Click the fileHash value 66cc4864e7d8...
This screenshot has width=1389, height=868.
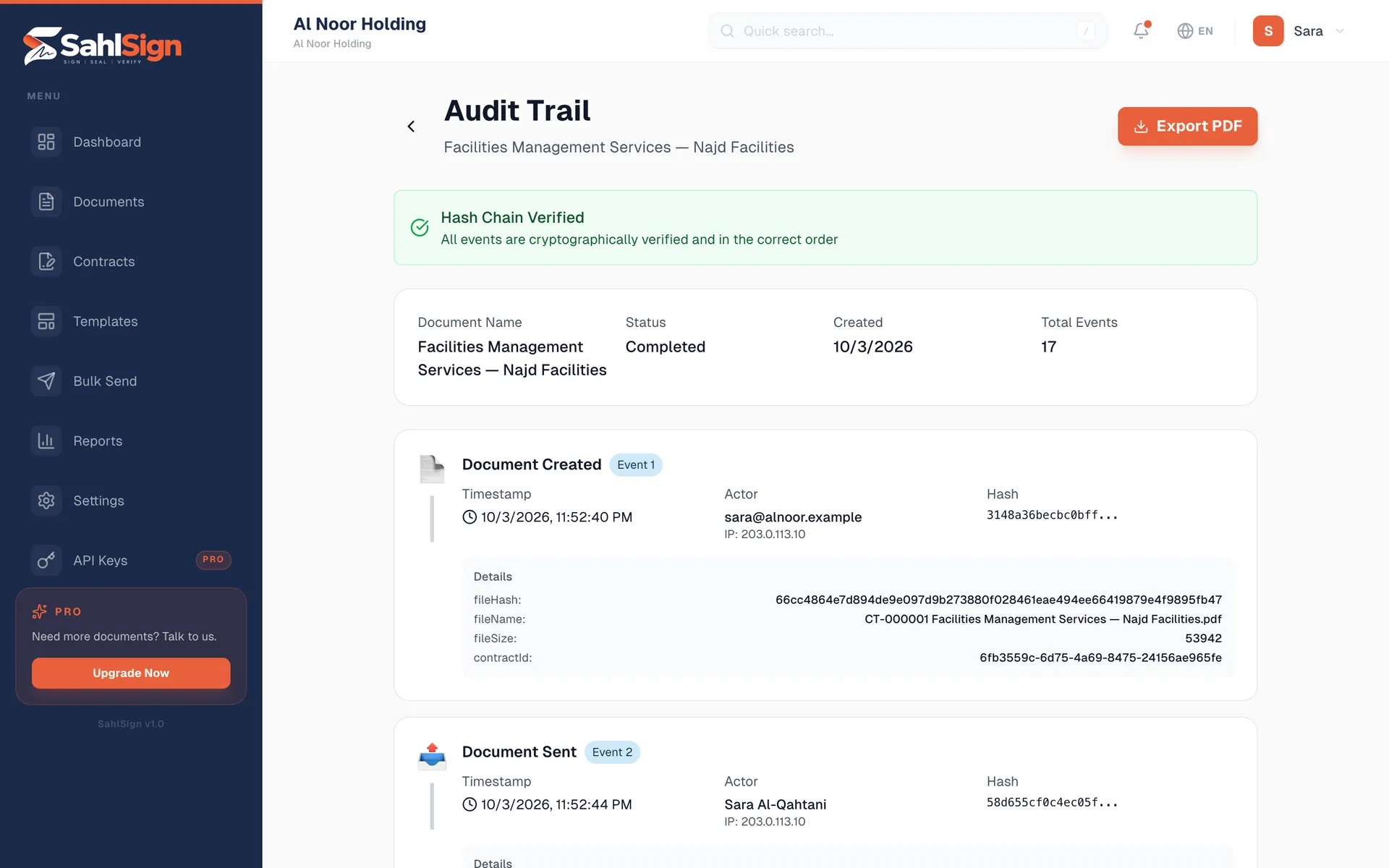[x=998, y=600]
